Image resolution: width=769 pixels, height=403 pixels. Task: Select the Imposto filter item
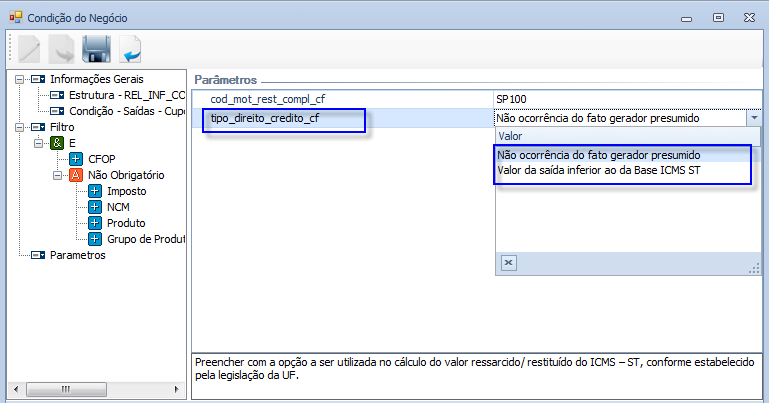click(x=127, y=191)
